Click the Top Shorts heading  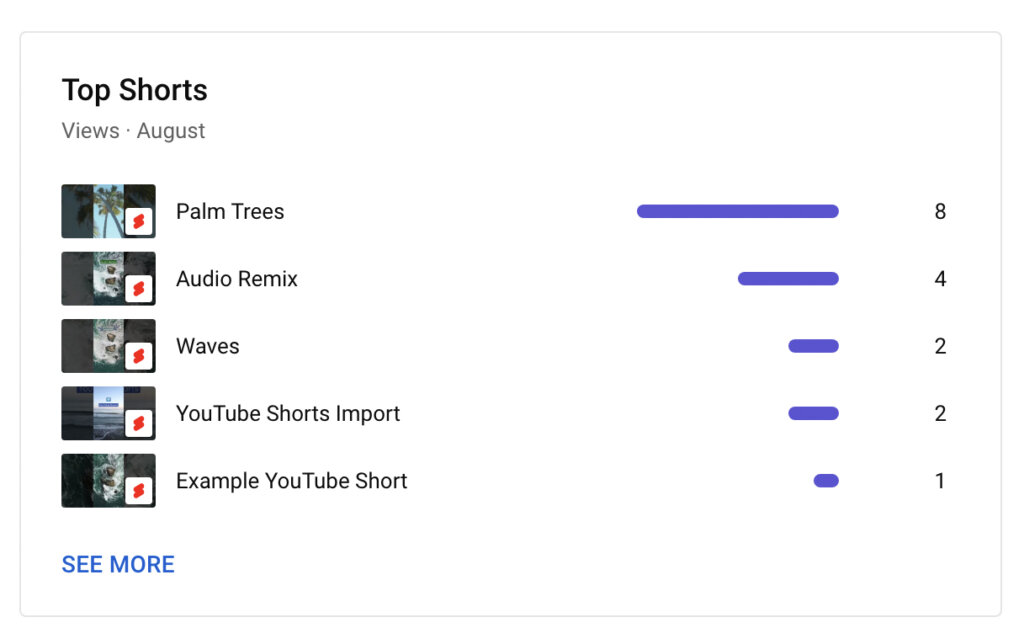coord(135,90)
